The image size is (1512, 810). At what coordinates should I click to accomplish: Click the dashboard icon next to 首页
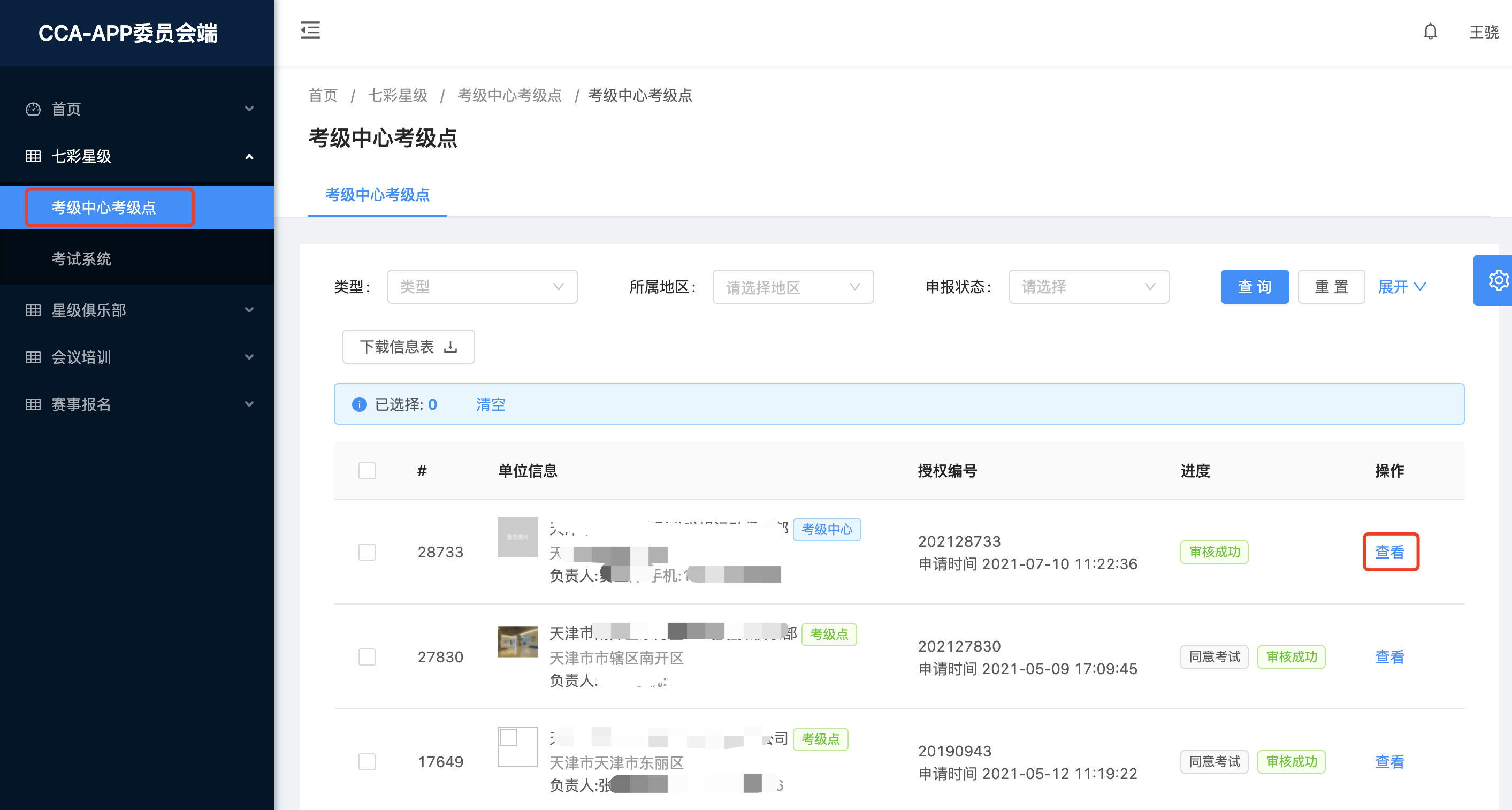(x=34, y=109)
